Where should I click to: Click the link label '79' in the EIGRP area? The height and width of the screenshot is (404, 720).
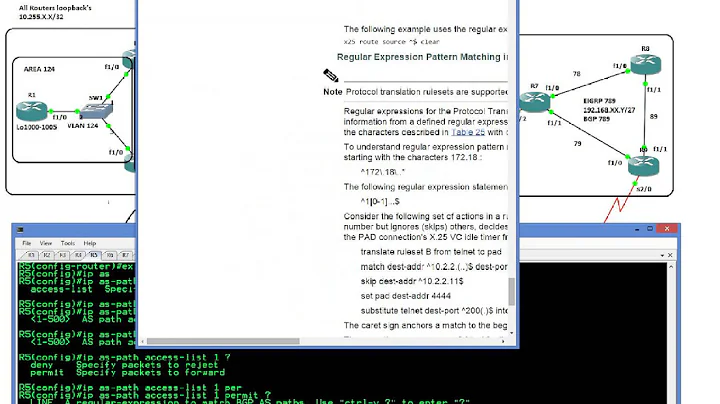pyautogui.click(x=578, y=144)
